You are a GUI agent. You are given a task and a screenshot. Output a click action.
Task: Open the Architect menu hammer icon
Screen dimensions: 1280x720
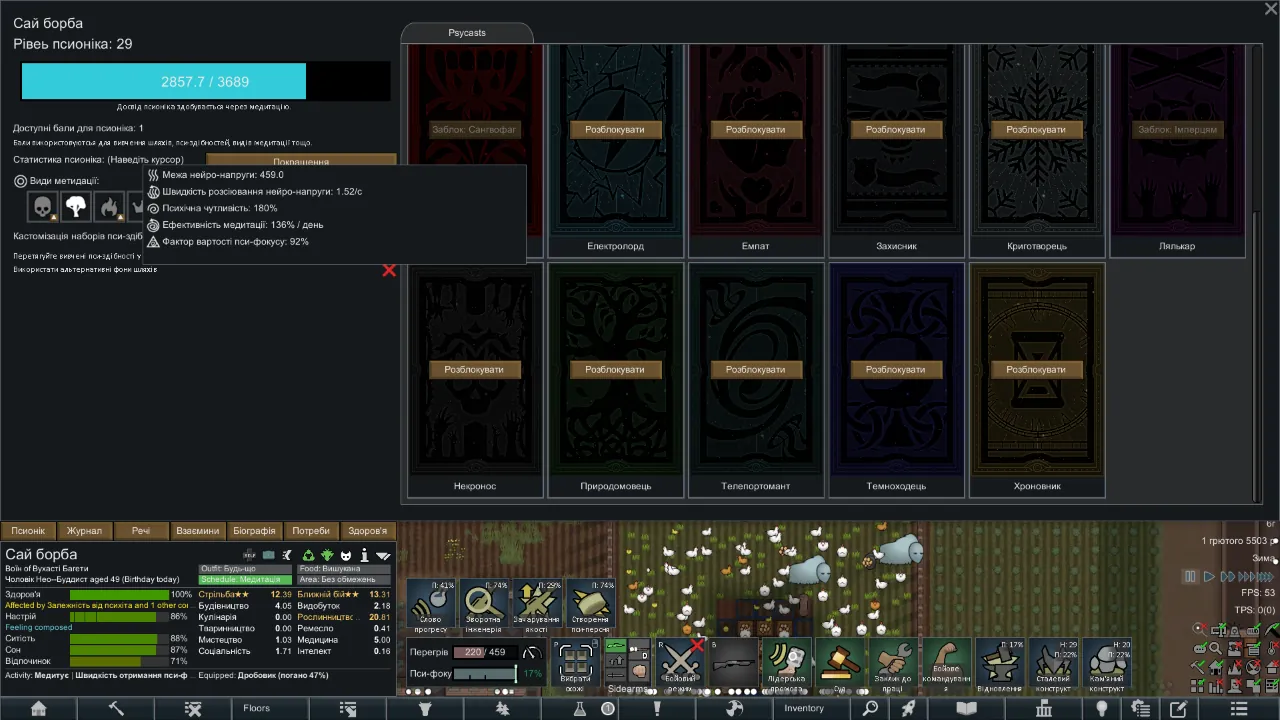click(x=116, y=708)
